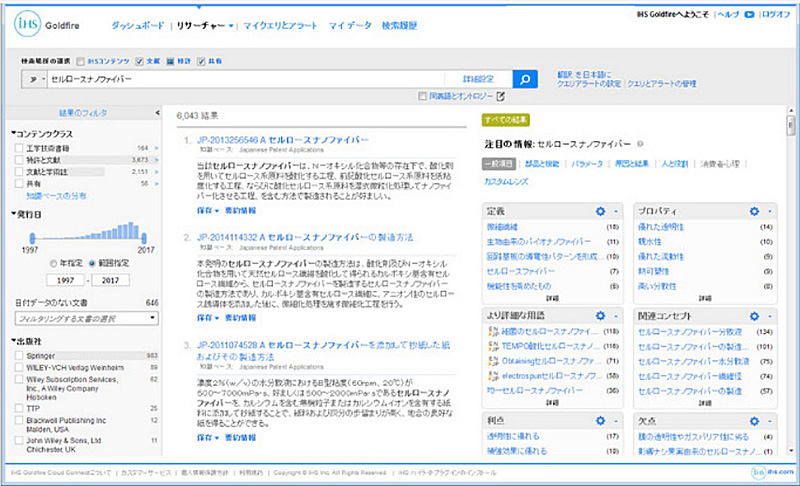
Task: Click the ihs.com logo in footer
Action: [772, 472]
